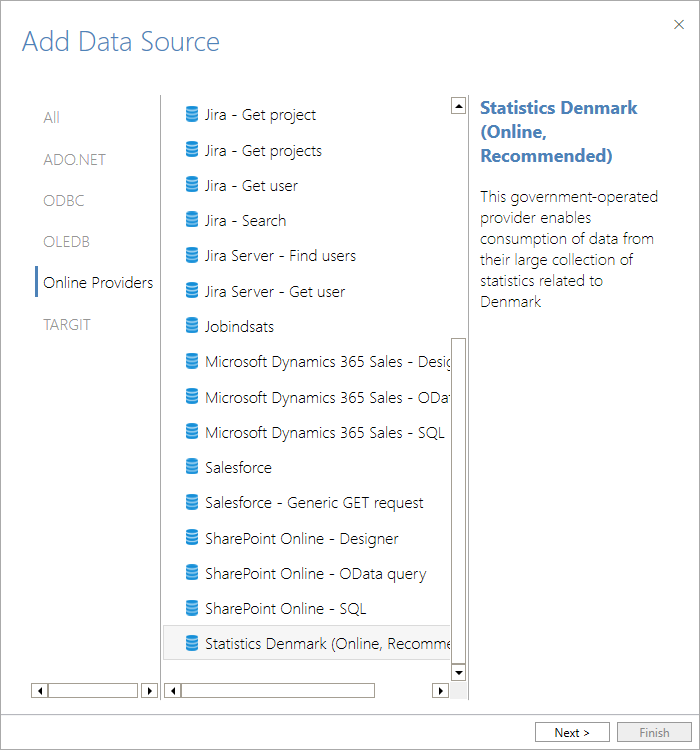This screenshot has height=750, width=700.
Task: Choose the Salesforce provider icon
Action: [x=191, y=467]
